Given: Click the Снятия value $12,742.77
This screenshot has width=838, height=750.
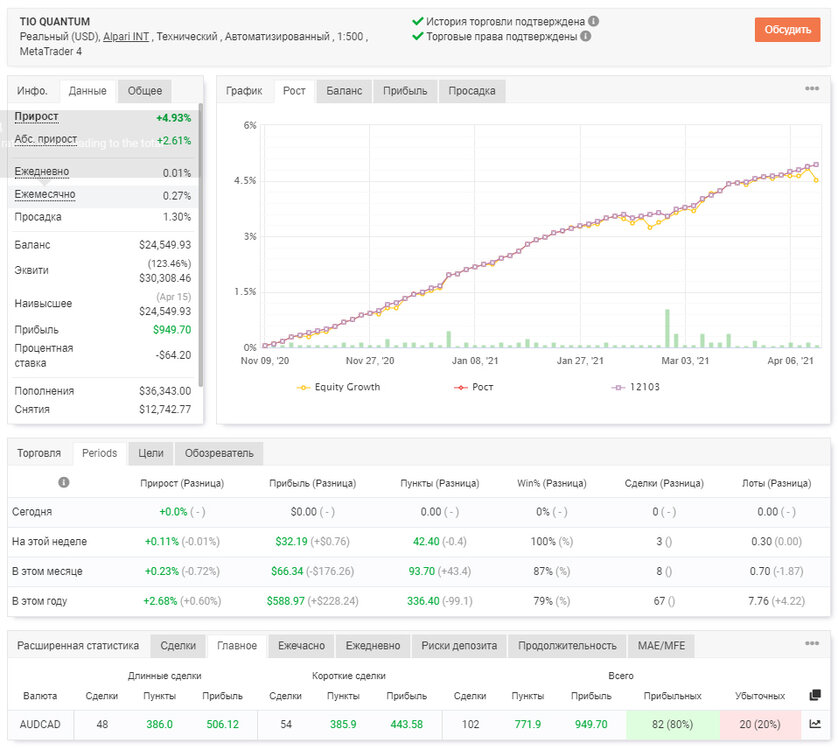Looking at the screenshot, I should click(165, 409).
